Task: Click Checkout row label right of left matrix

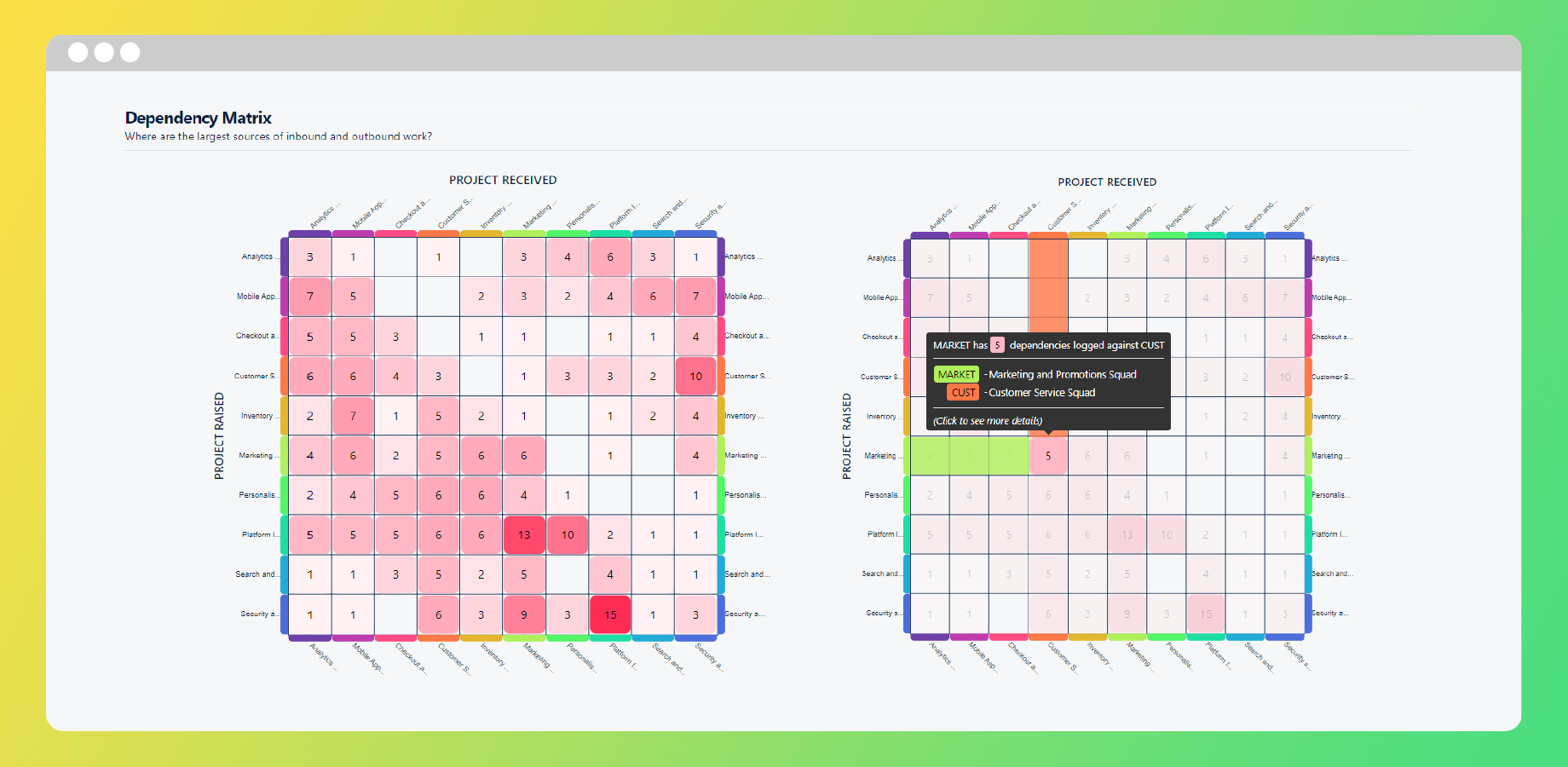Action: point(747,337)
